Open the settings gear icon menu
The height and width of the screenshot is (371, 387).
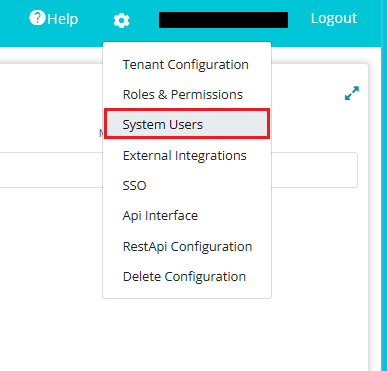point(121,20)
